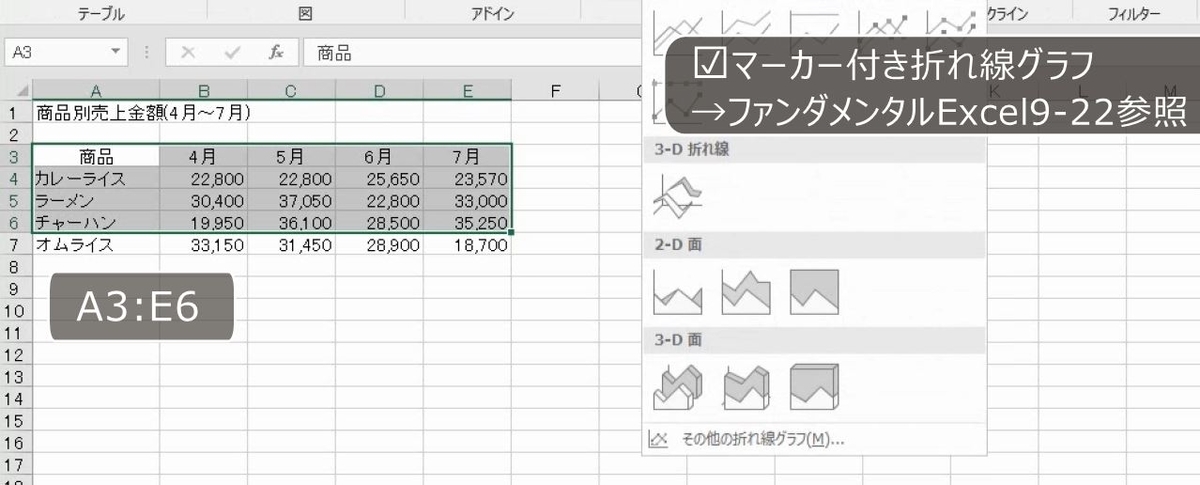The height and width of the screenshot is (485, 1200).
Task: Select column F header
Action: pos(554,91)
